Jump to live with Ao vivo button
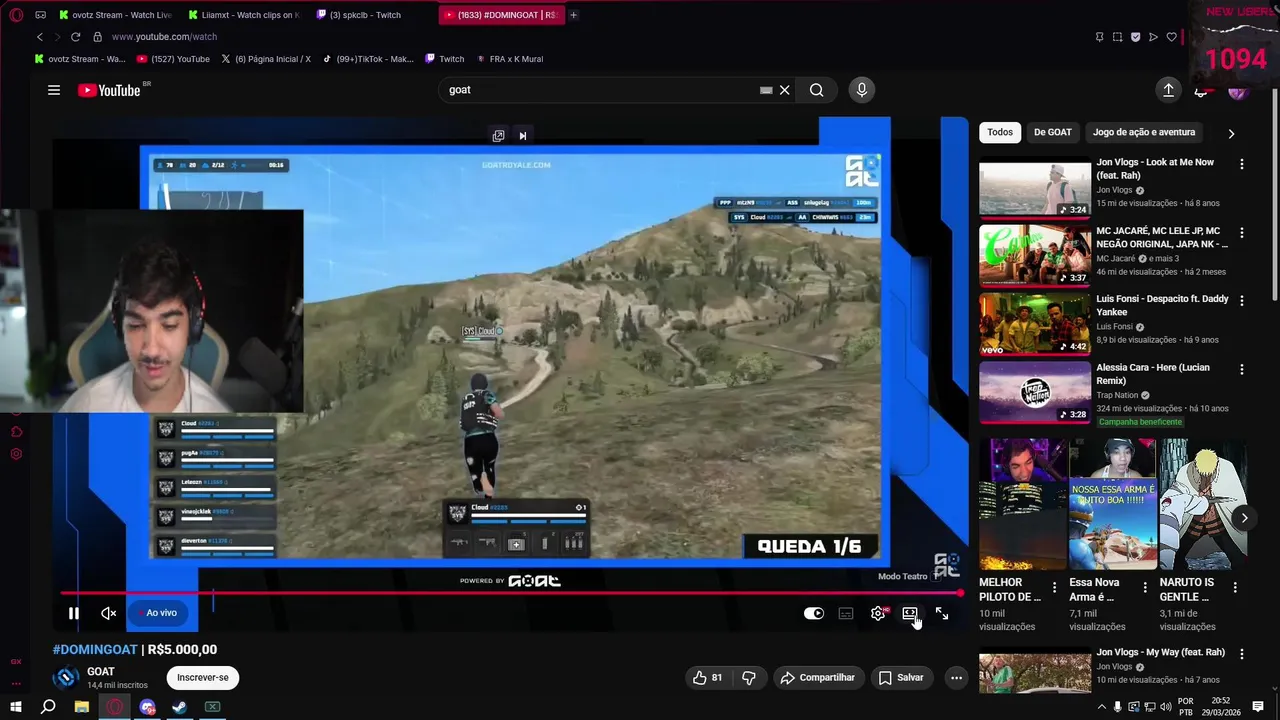 click(x=159, y=613)
